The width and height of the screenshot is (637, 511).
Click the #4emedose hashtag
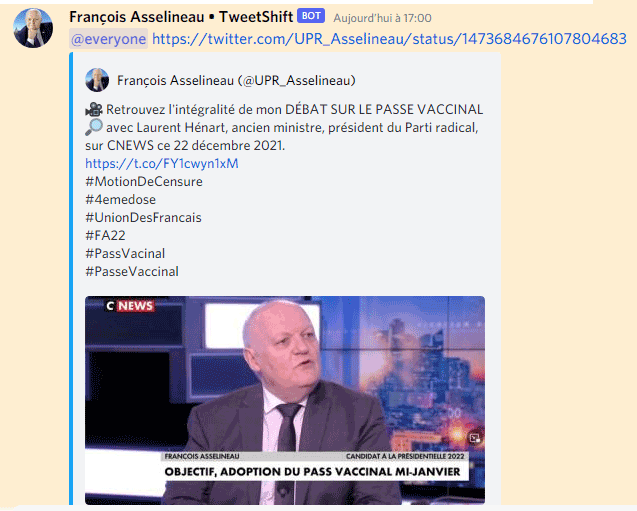121,199
